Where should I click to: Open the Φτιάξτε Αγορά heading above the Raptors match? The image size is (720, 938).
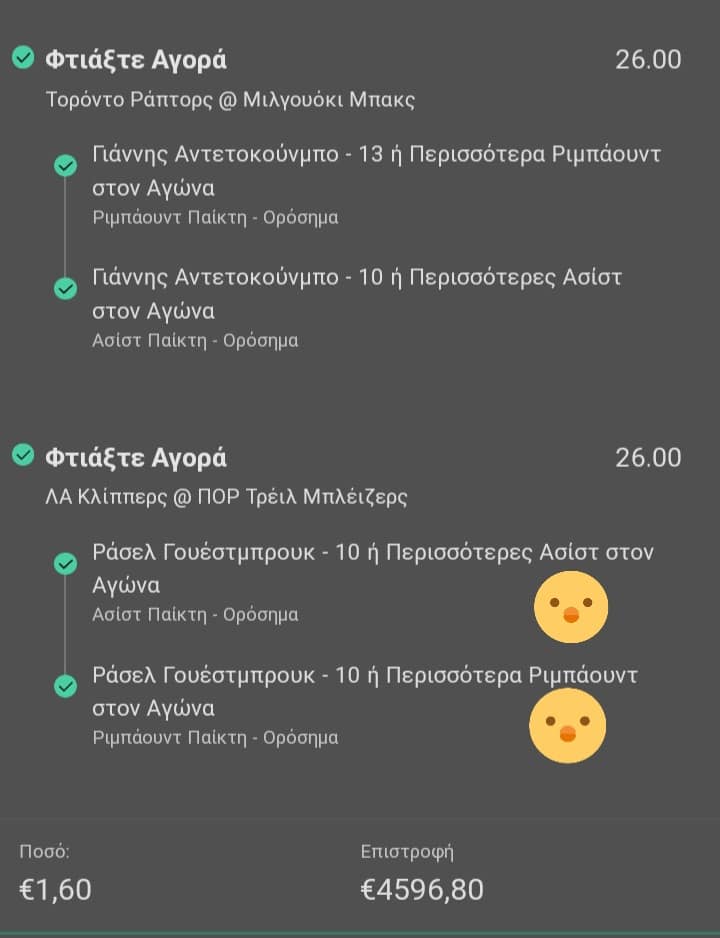(136, 60)
